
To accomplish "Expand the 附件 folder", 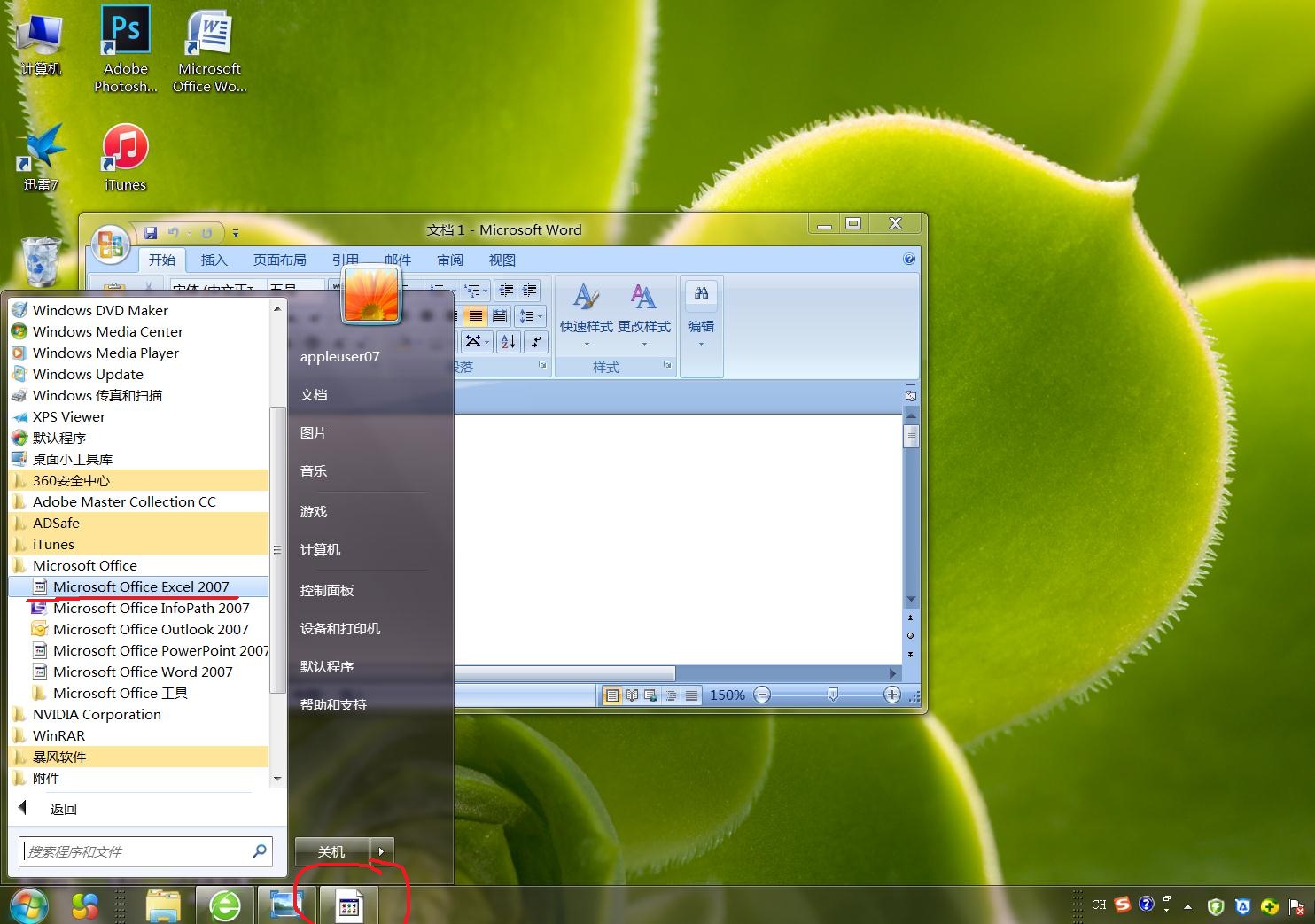I will pos(139,778).
